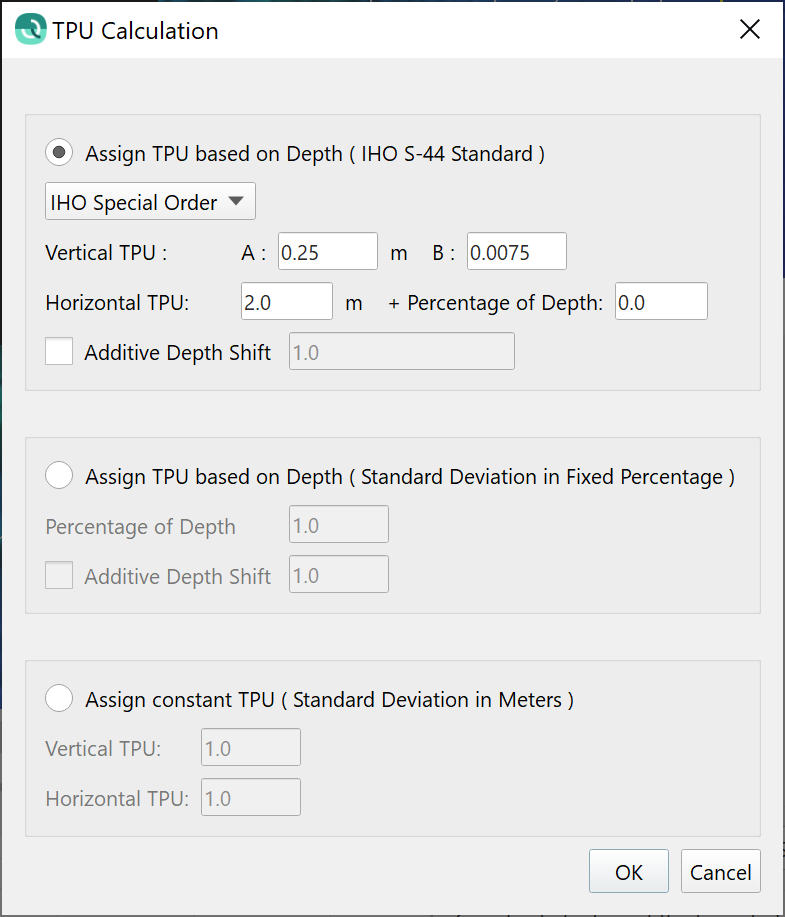Image resolution: width=785 pixels, height=917 pixels.
Task: Click the Vertical TPU A value field
Action: click(327, 253)
